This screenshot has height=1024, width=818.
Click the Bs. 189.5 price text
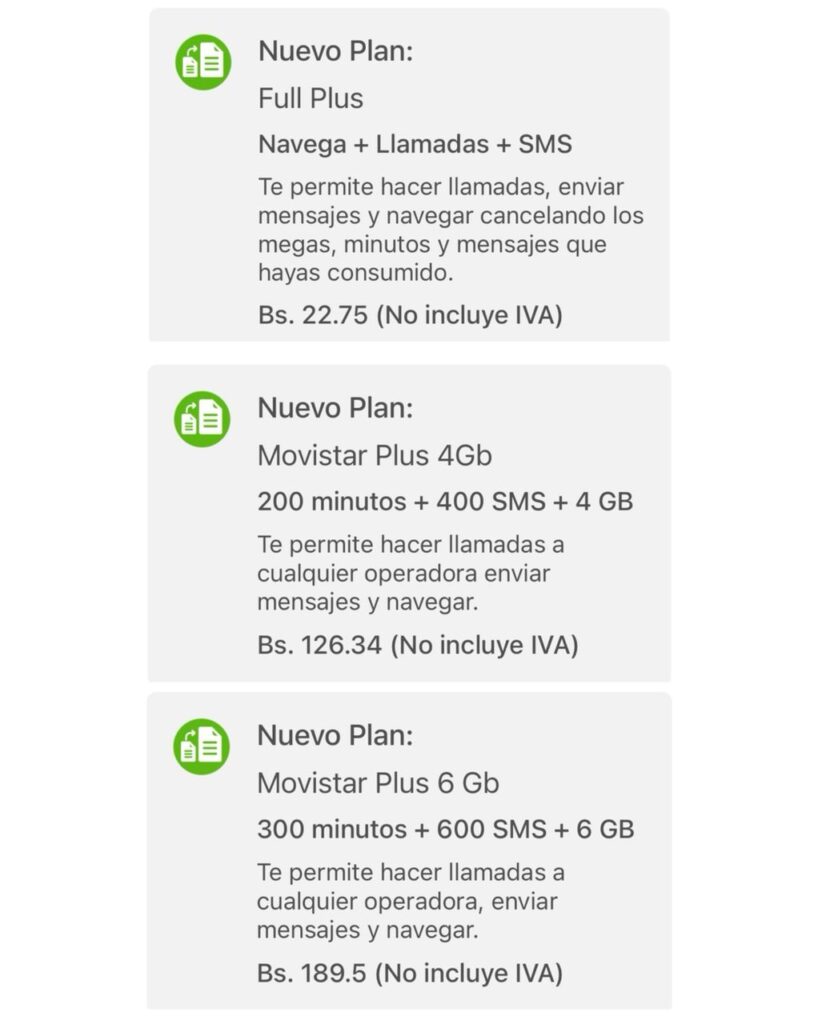[x=410, y=972]
